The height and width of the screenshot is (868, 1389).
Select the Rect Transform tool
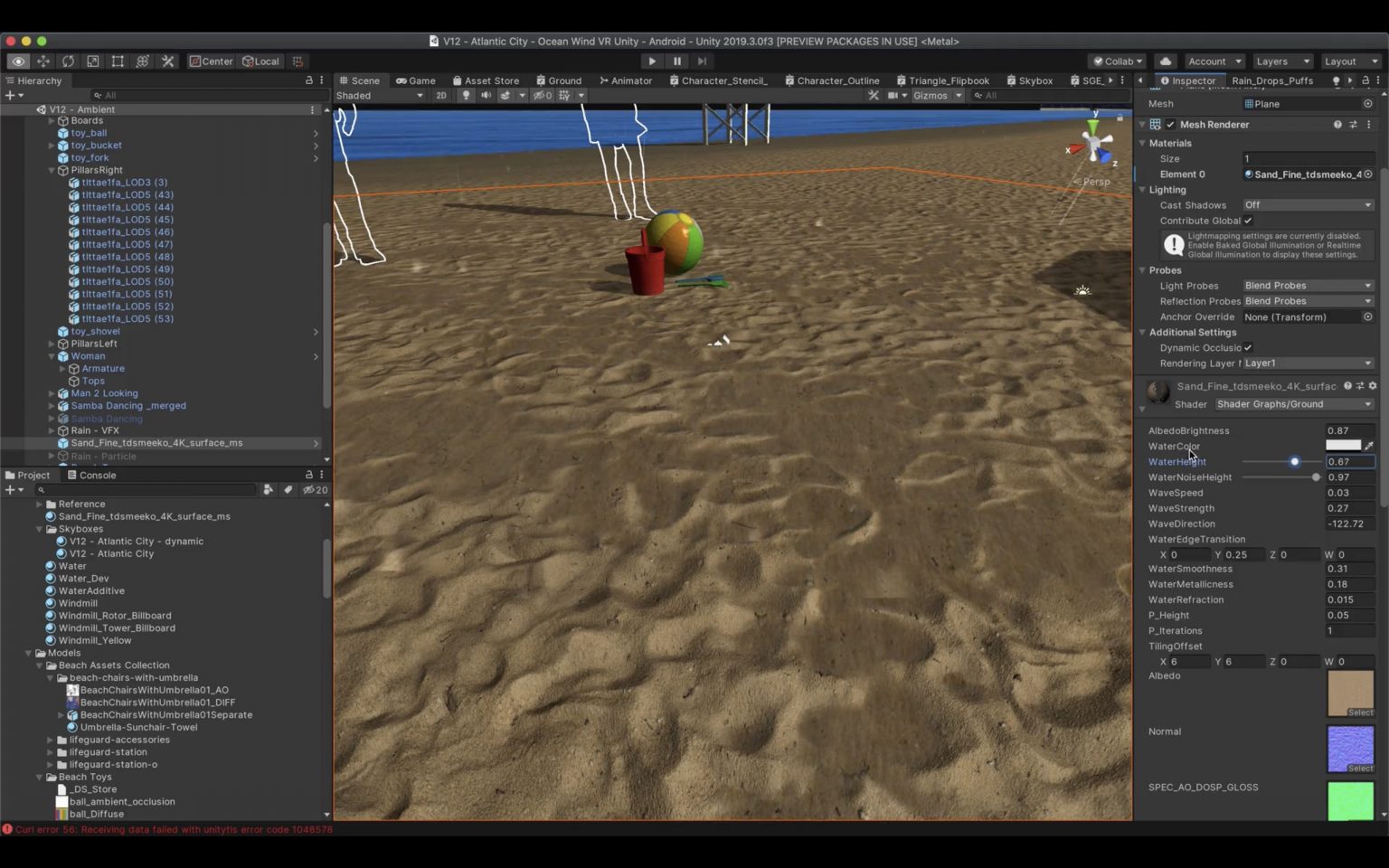point(118,61)
